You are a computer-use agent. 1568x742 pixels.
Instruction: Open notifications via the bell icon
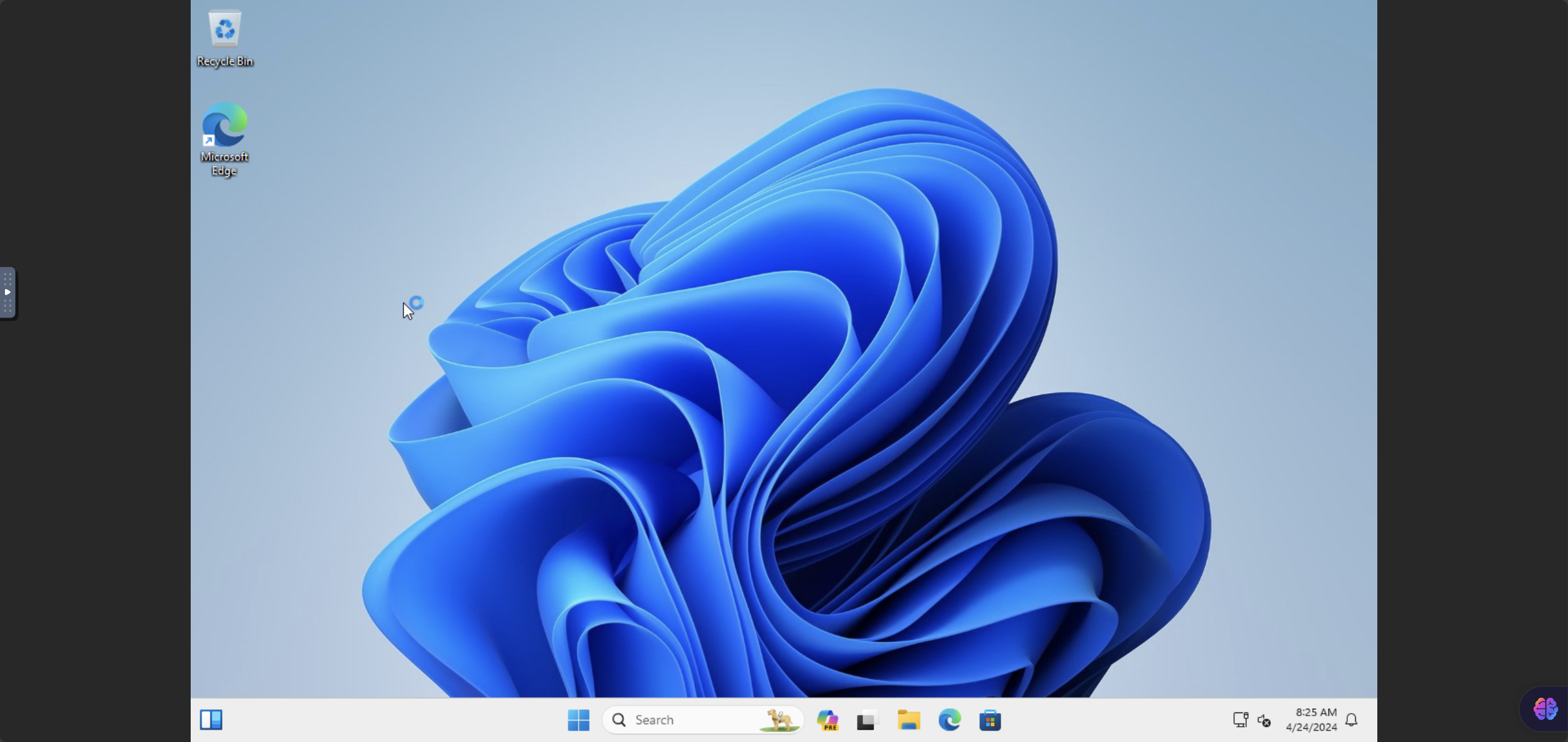[1351, 720]
